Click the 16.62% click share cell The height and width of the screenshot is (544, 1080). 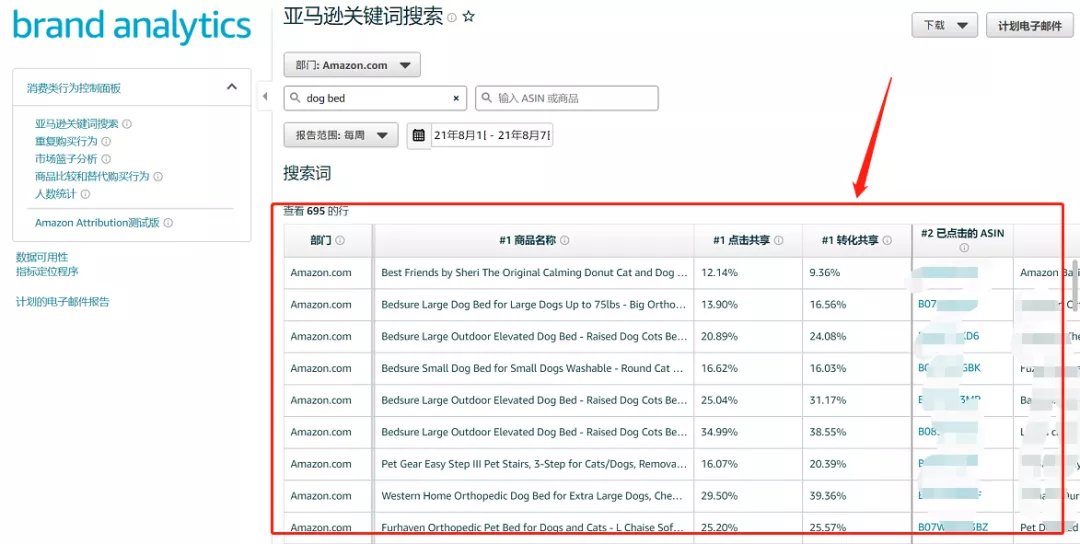[748, 368]
